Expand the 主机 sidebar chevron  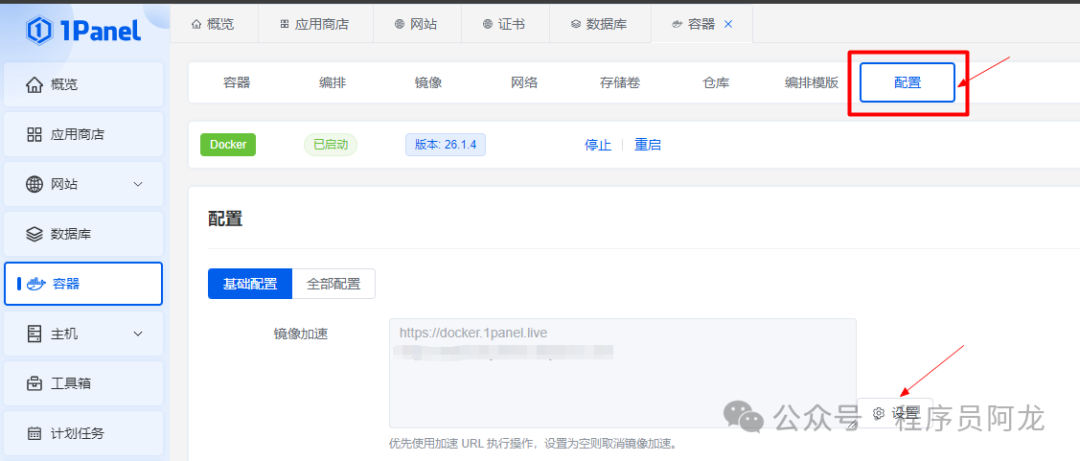[x=138, y=334]
